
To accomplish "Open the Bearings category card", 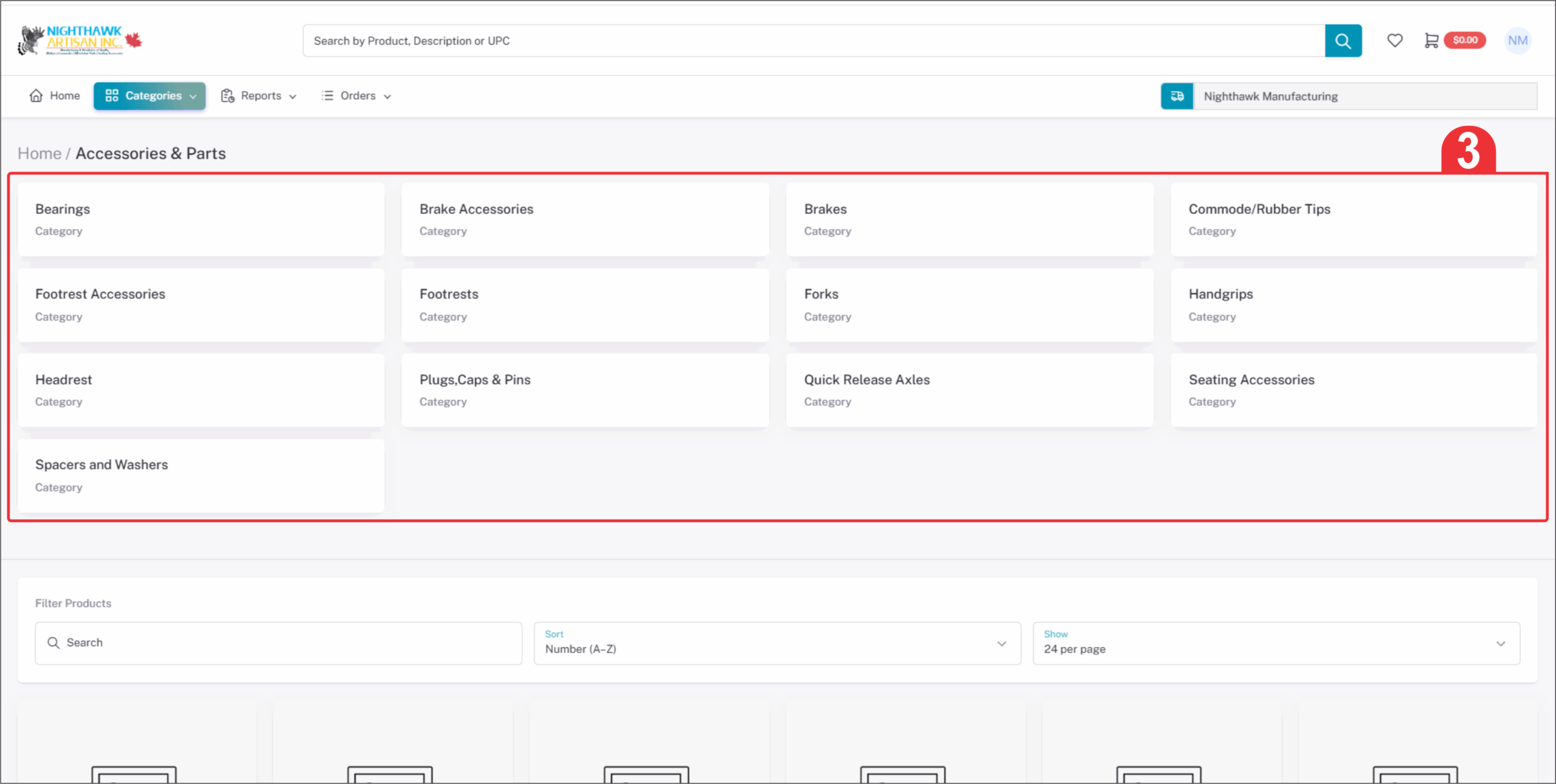I will point(201,219).
